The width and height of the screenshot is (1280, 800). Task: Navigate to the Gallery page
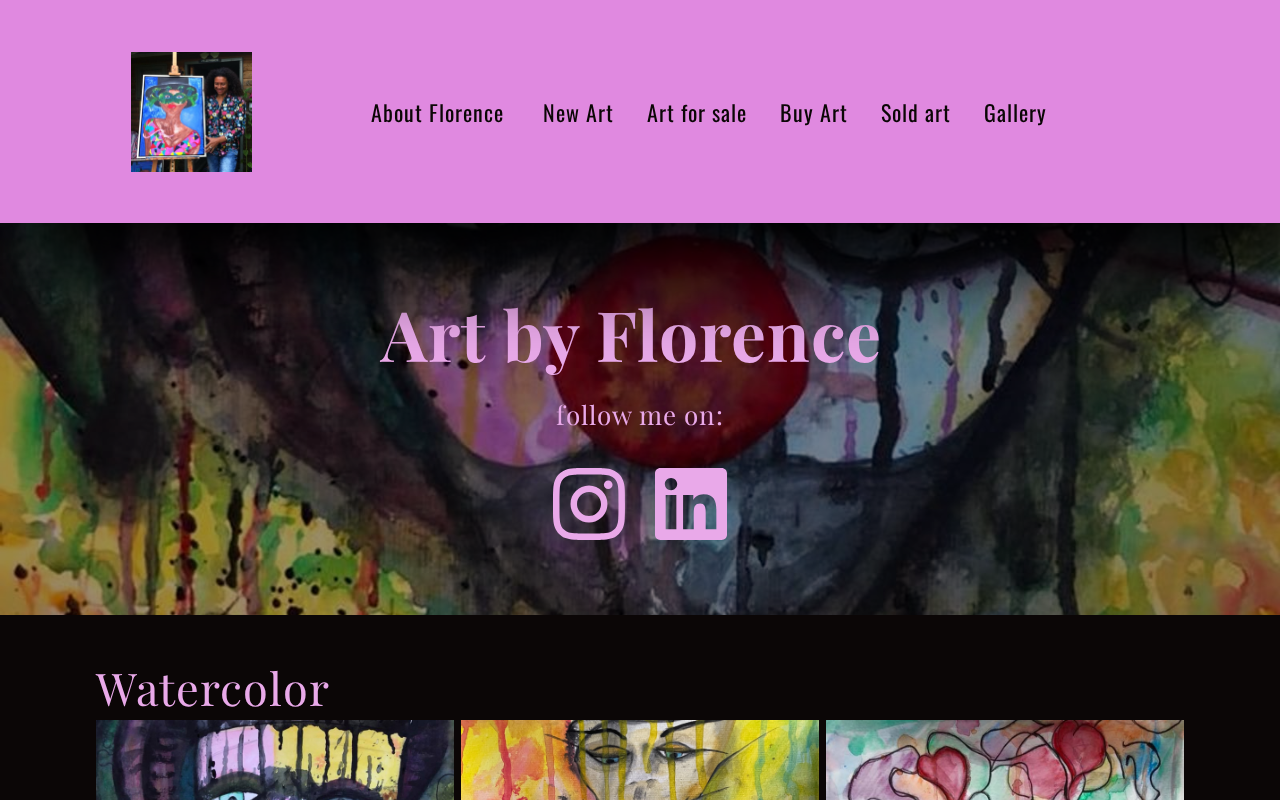(1015, 113)
